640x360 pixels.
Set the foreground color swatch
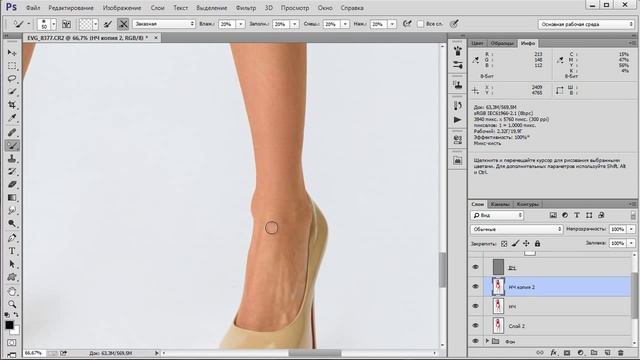click(x=9, y=325)
